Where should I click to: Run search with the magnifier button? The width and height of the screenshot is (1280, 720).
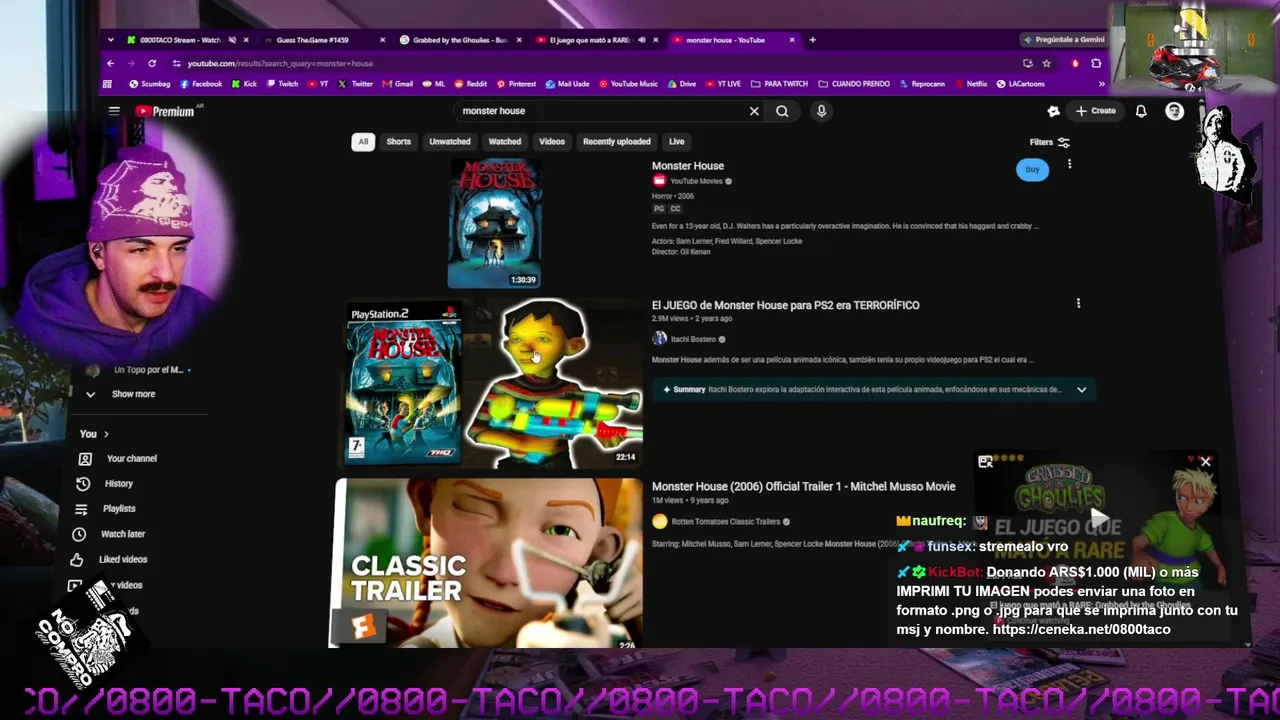[x=782, y=111]
